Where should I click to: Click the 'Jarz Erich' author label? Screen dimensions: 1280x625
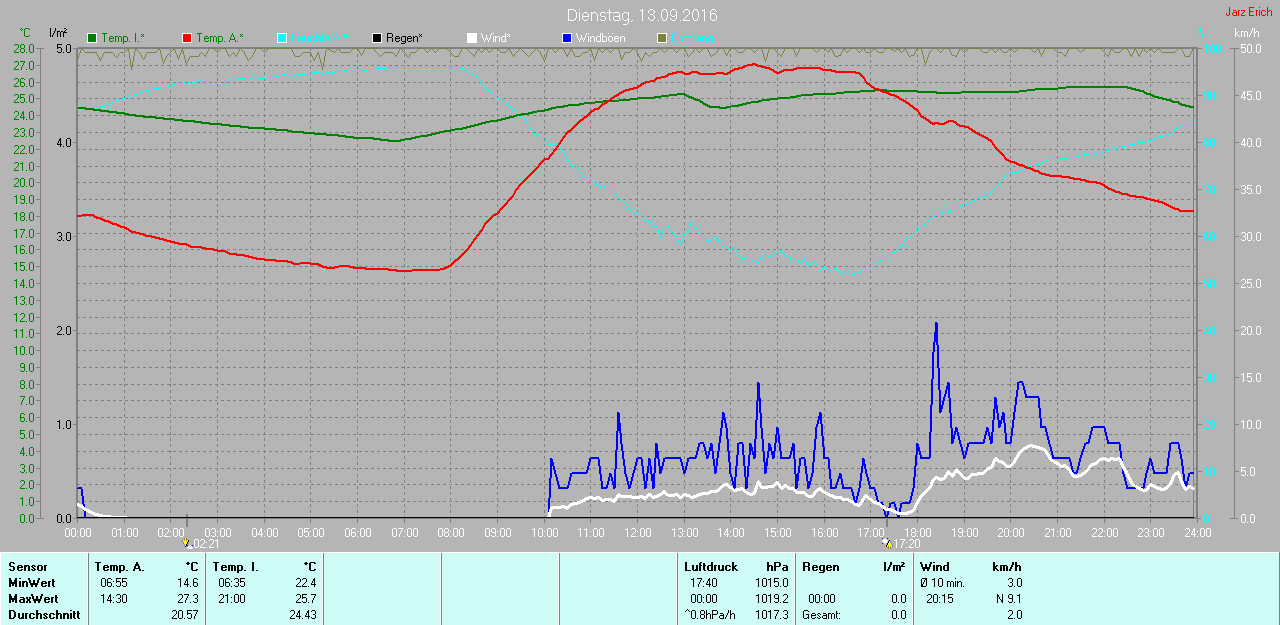pos(1249,12)
